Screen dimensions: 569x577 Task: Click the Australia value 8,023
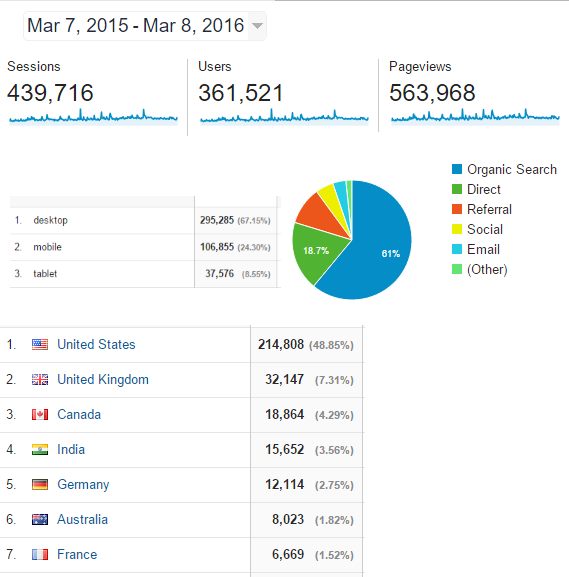[x=288, y=519]
